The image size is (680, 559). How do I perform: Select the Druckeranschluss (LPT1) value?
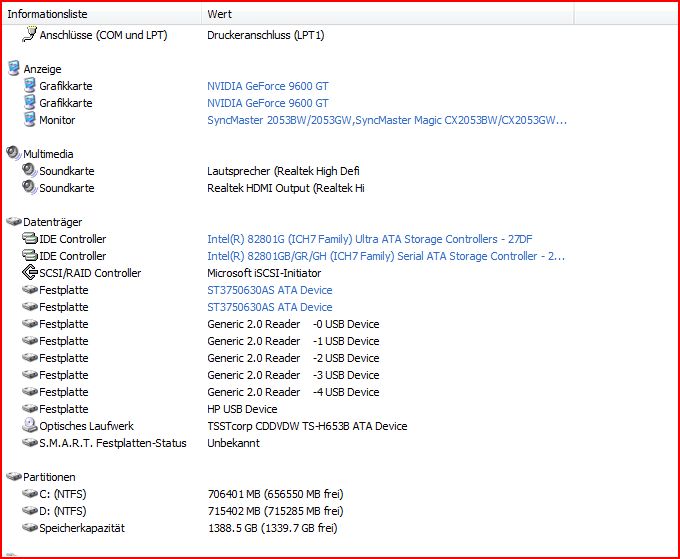265,35
